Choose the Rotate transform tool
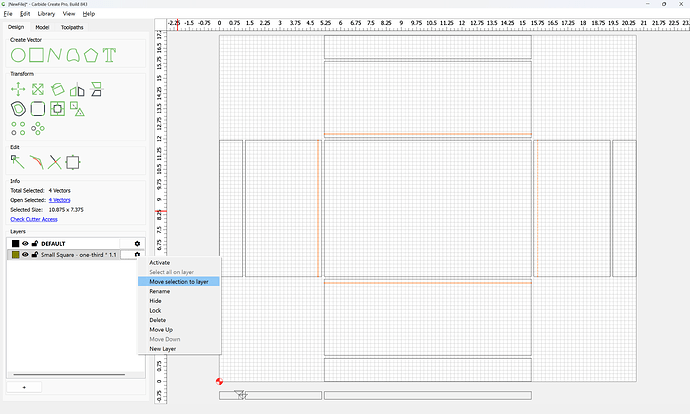Viewport: 690px width, 414px height. coord(57,89)
